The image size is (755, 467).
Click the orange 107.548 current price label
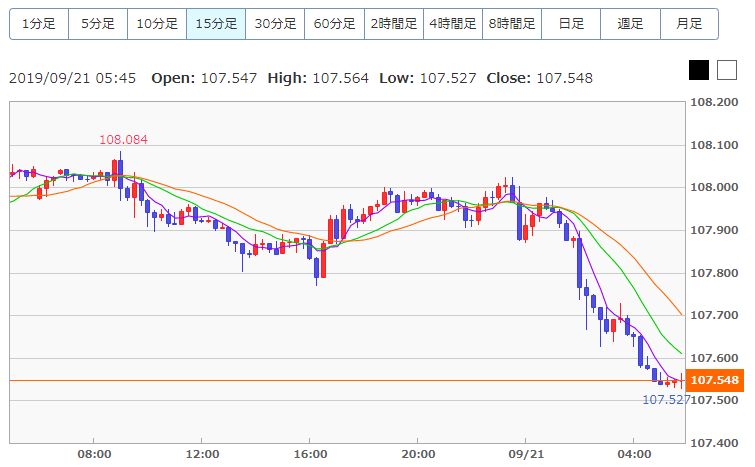pos(714,380)
